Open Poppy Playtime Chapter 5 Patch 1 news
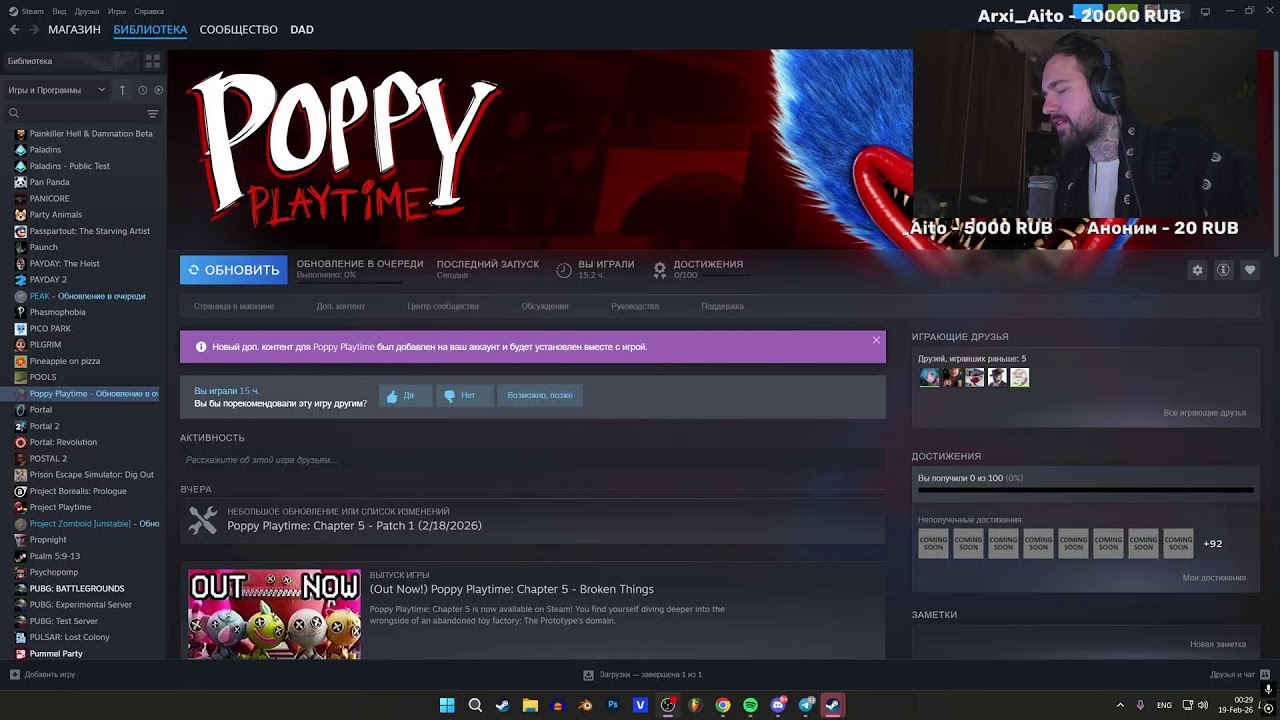The image size is (1280, 720). (354, 526)
